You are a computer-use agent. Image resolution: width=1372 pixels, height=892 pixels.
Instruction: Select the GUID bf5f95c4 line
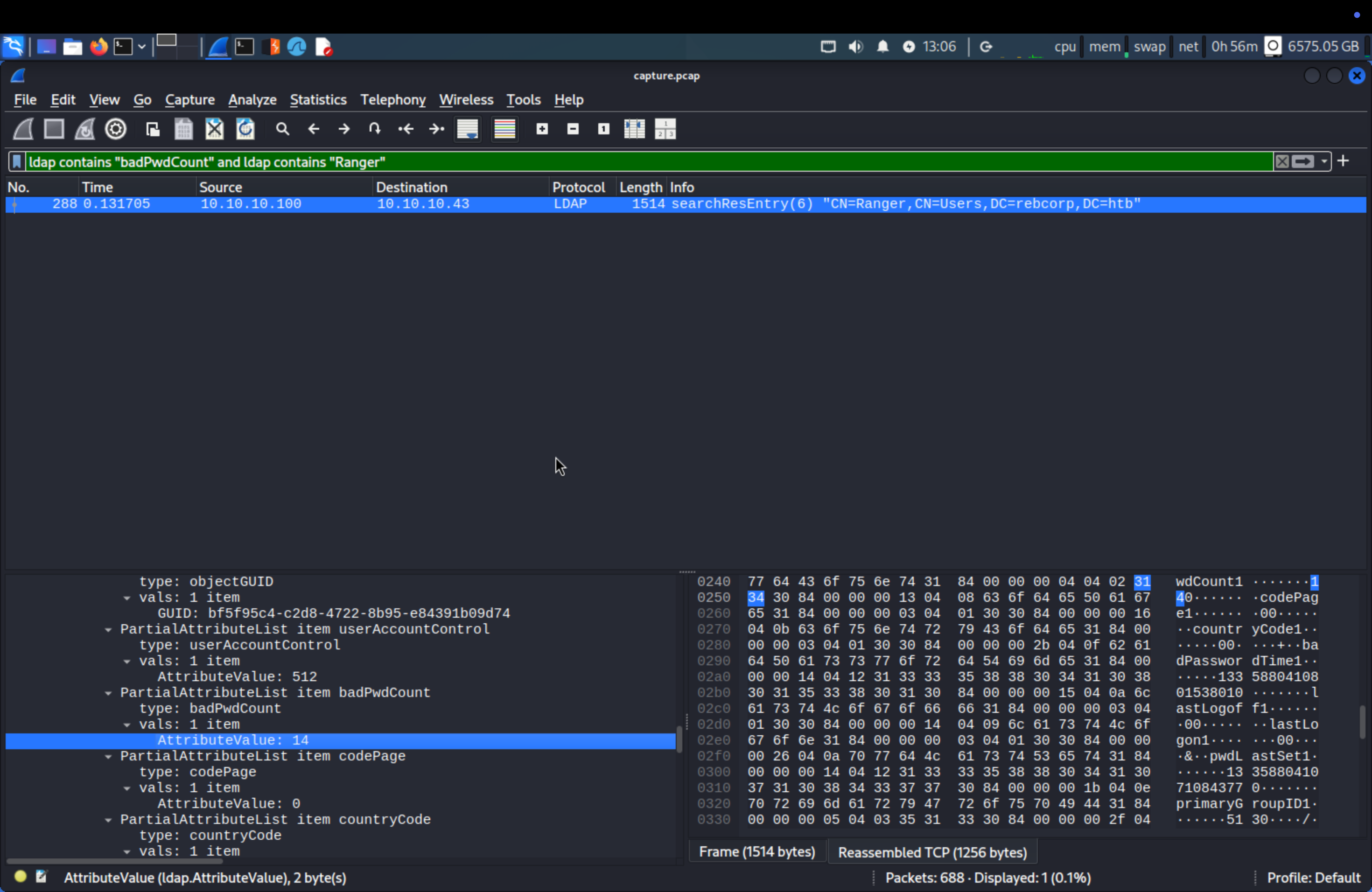[340, 613]
